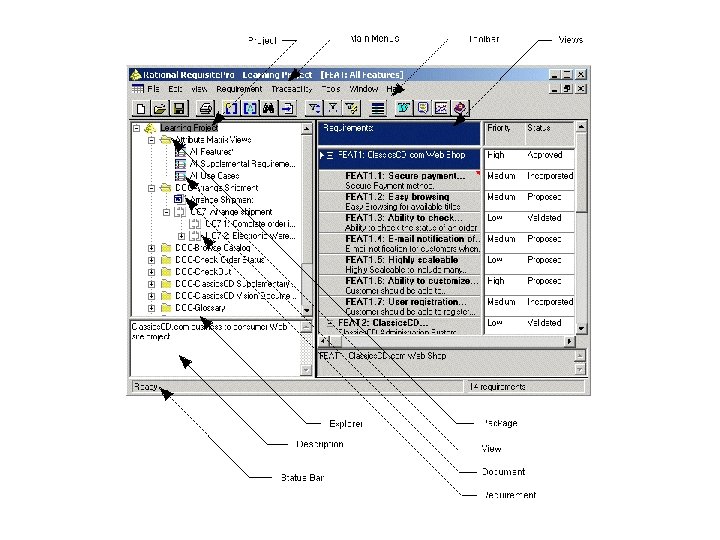Expand the CCC-ClassicsCD Vision package
This screenshot has height=540, width=720.
(x=152, y=296)
